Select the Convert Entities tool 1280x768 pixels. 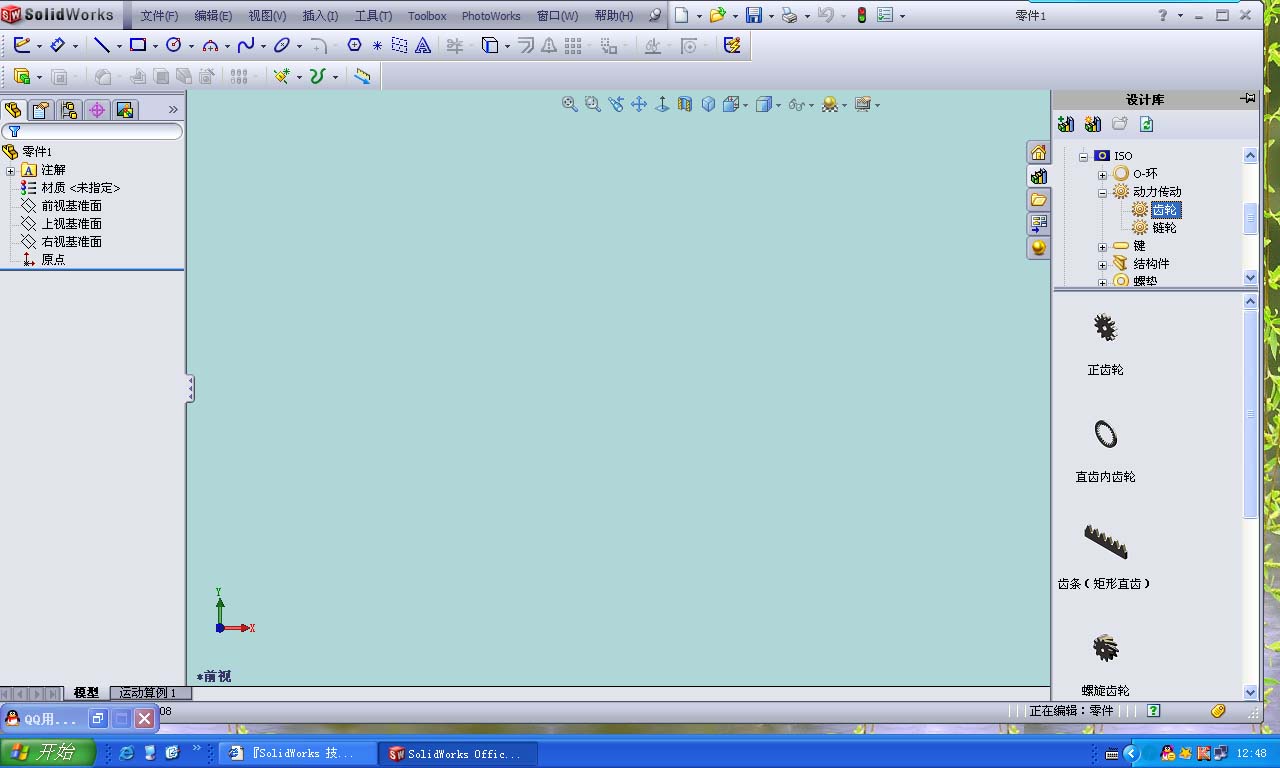489,45
